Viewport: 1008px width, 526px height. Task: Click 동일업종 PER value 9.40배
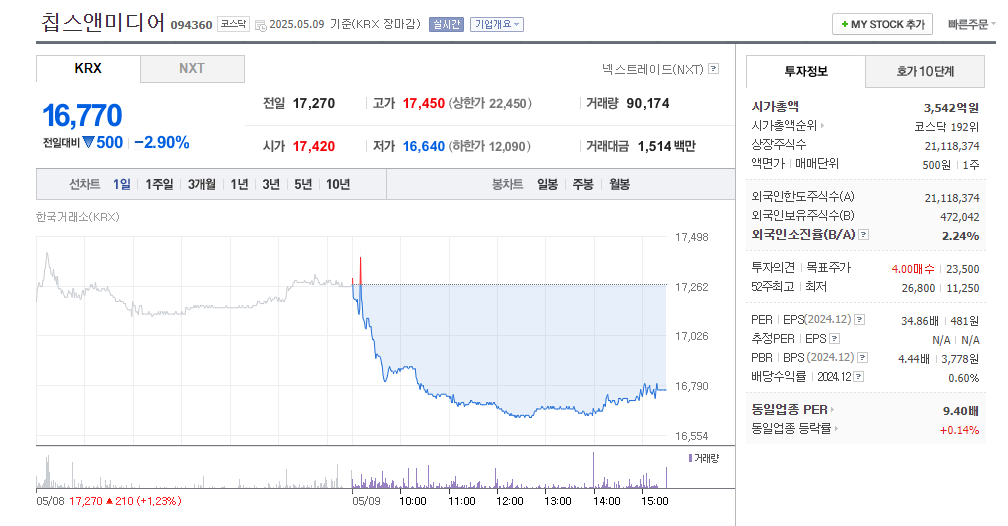pos(961,411)
